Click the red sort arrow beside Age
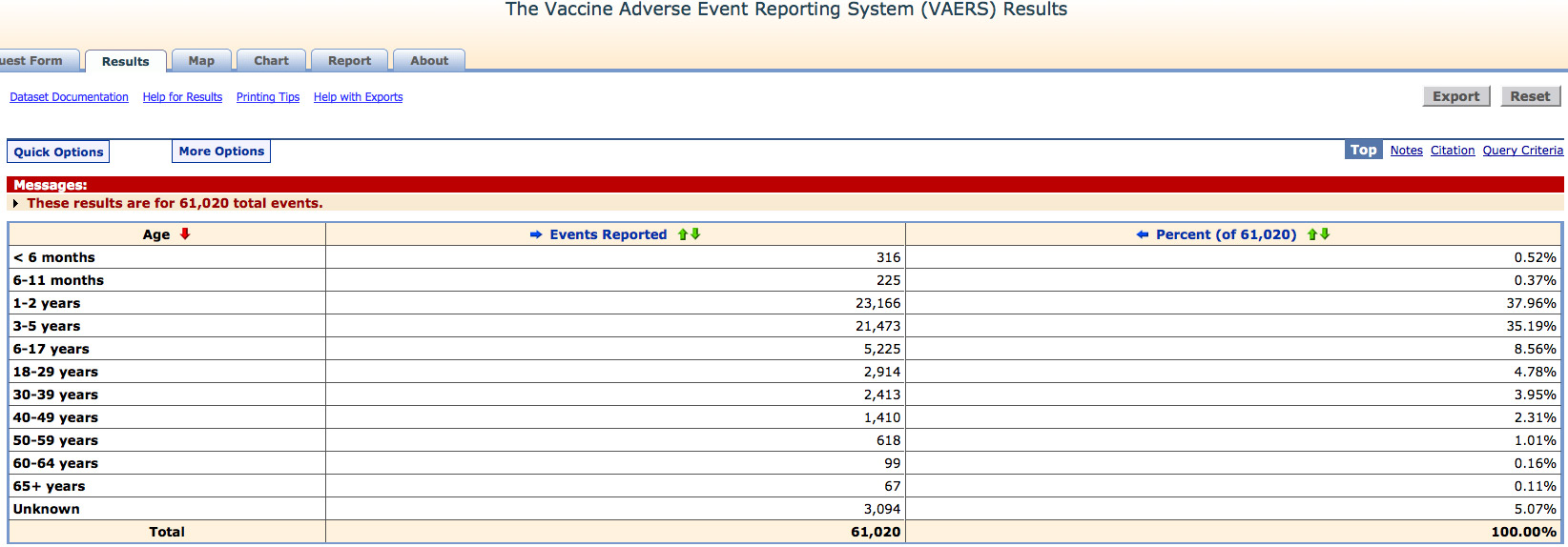 coord(185,233)
